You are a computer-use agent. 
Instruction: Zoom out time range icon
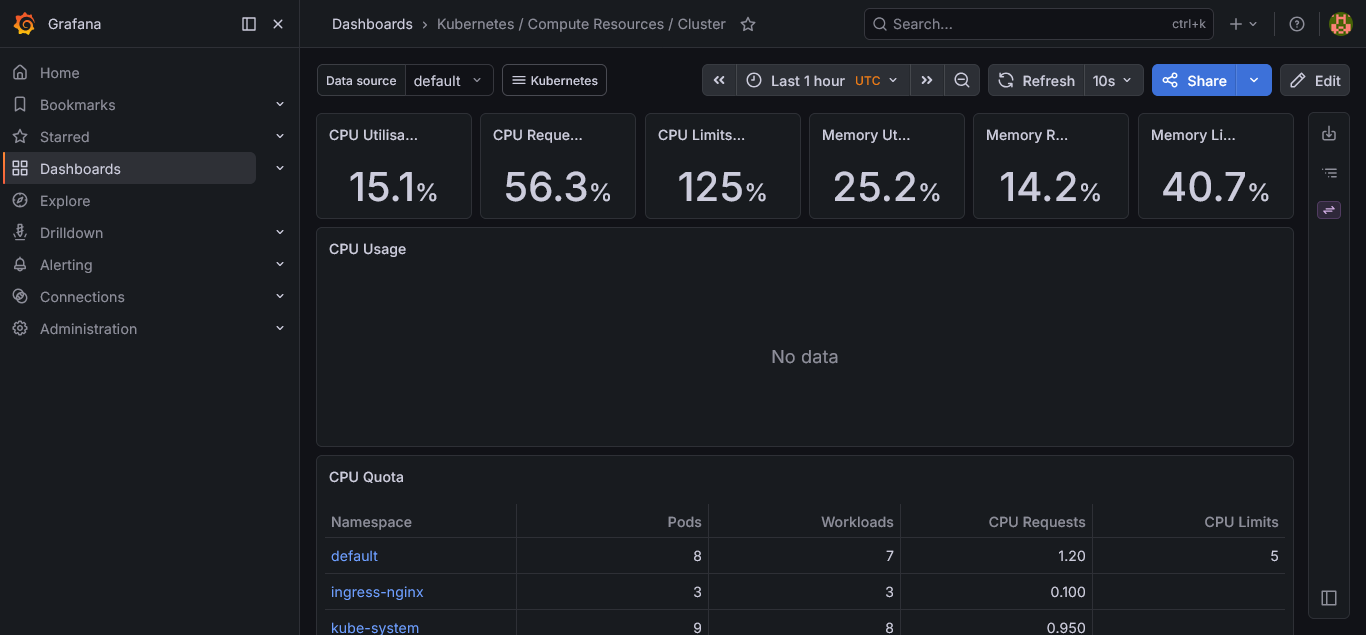[962, 81]
